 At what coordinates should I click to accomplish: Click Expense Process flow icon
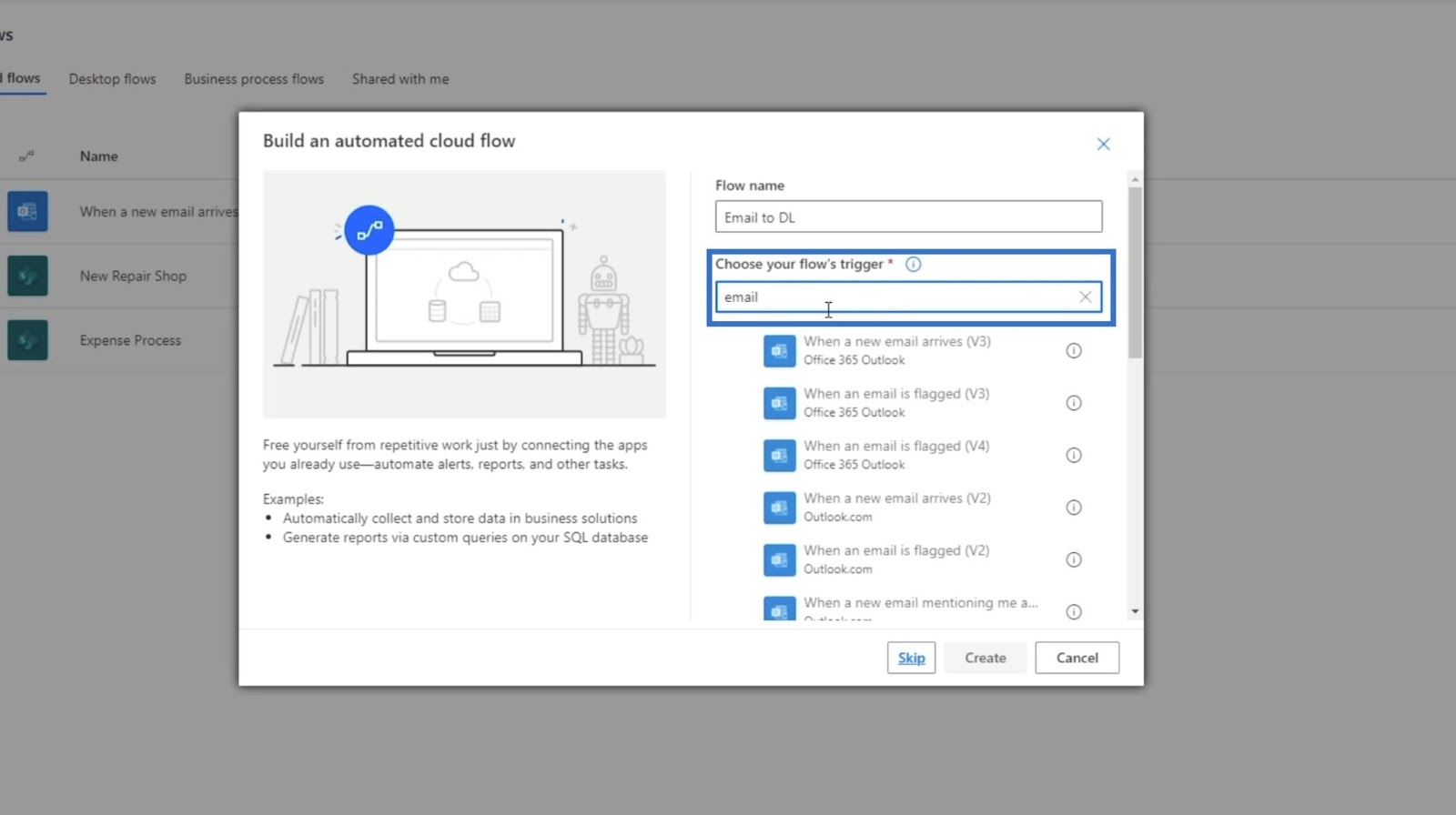(27, 340)
